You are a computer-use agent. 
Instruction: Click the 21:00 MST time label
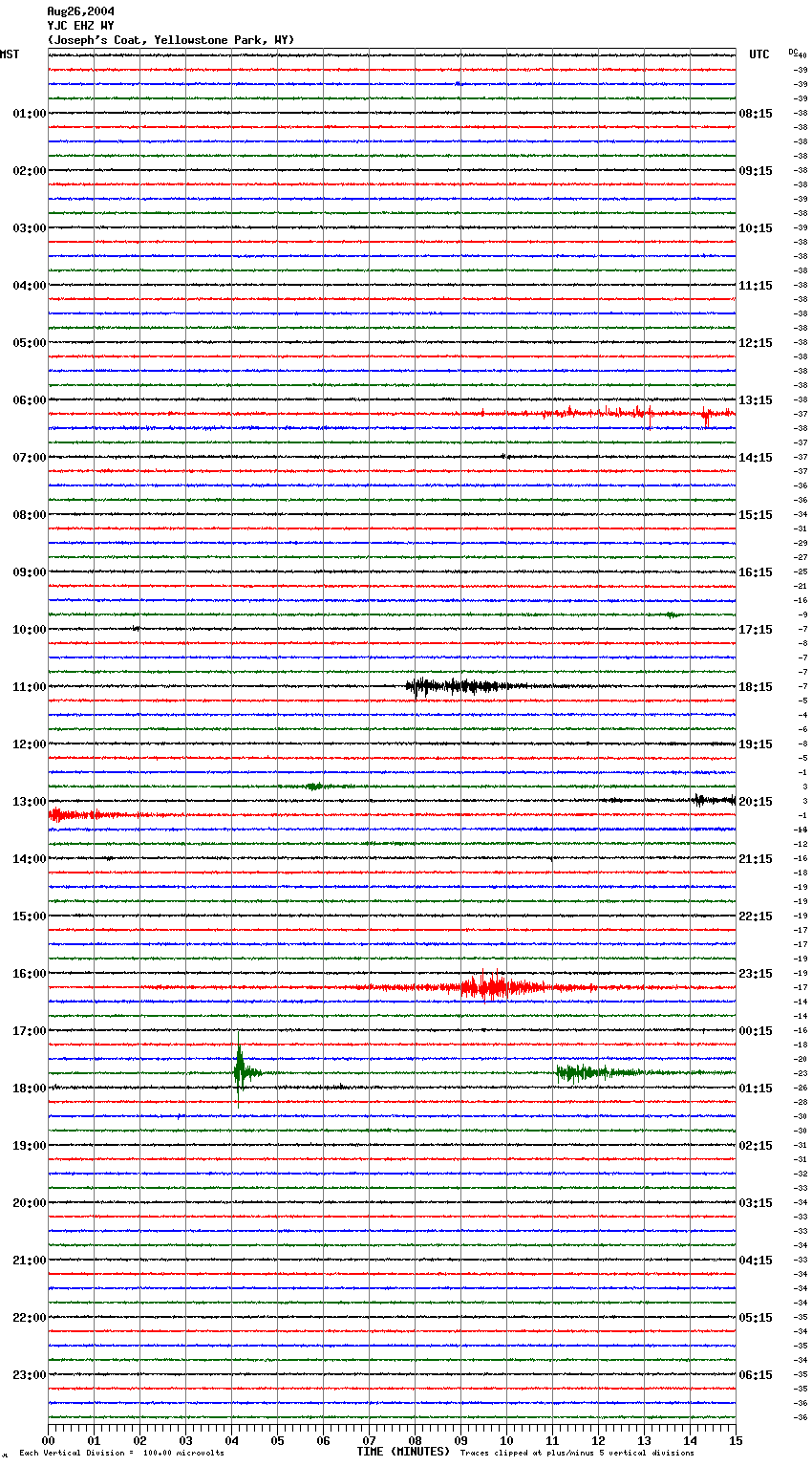[x=29, y=1261]
